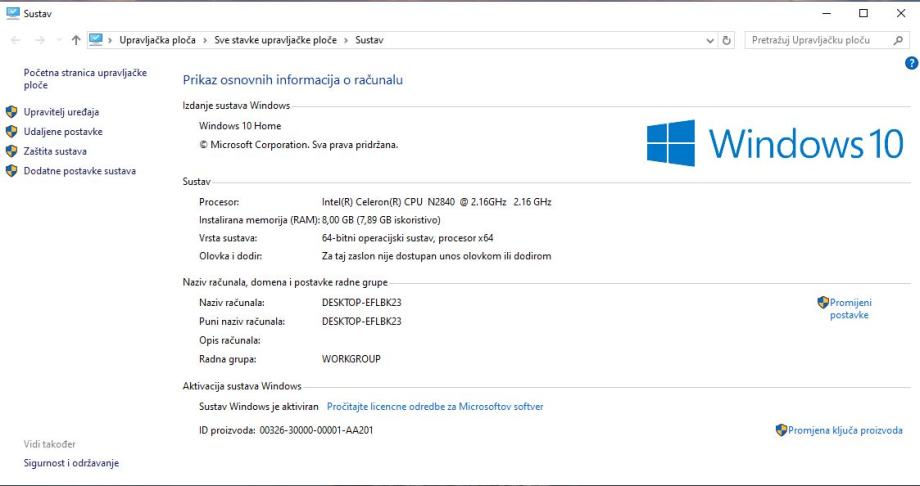This screenshot has height=486, width=920.
Task: Select the 8,00 GB RAM value
Action: (381, 220)
